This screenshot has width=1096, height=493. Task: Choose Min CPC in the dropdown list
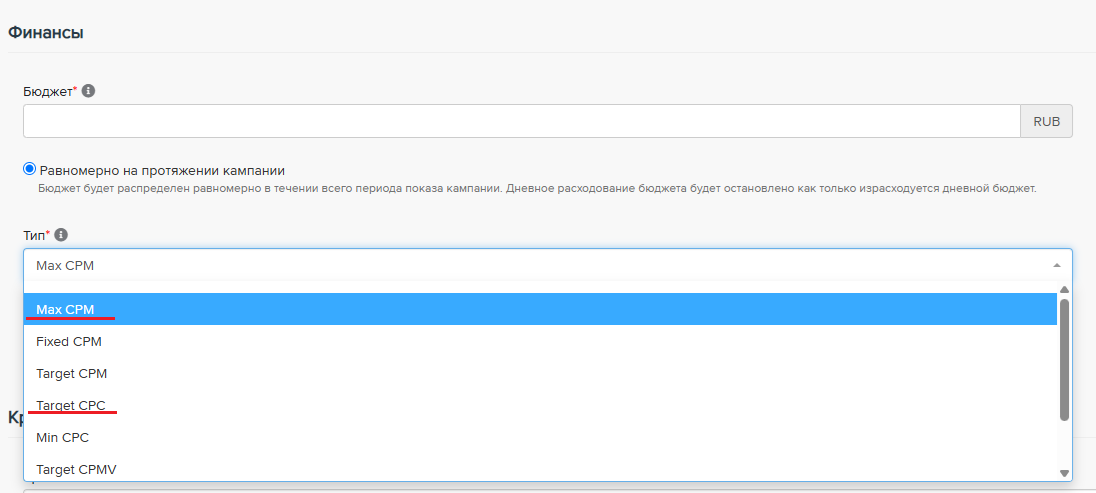62,437
